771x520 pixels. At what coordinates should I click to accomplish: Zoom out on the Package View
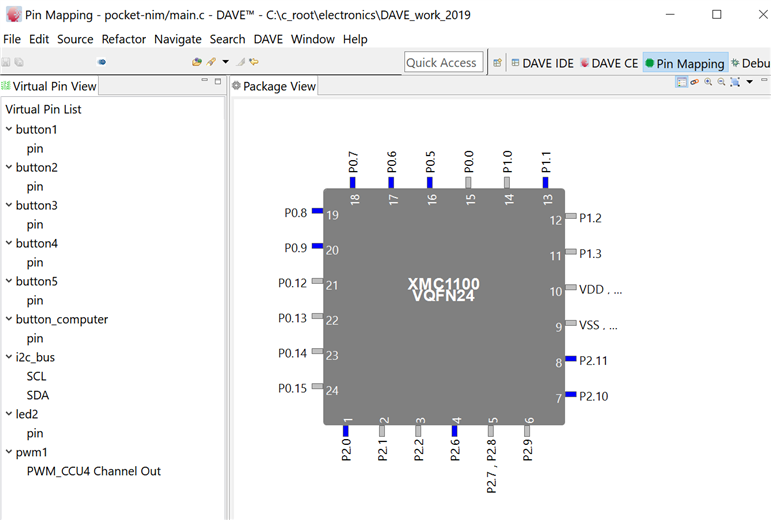pos(721,82)
